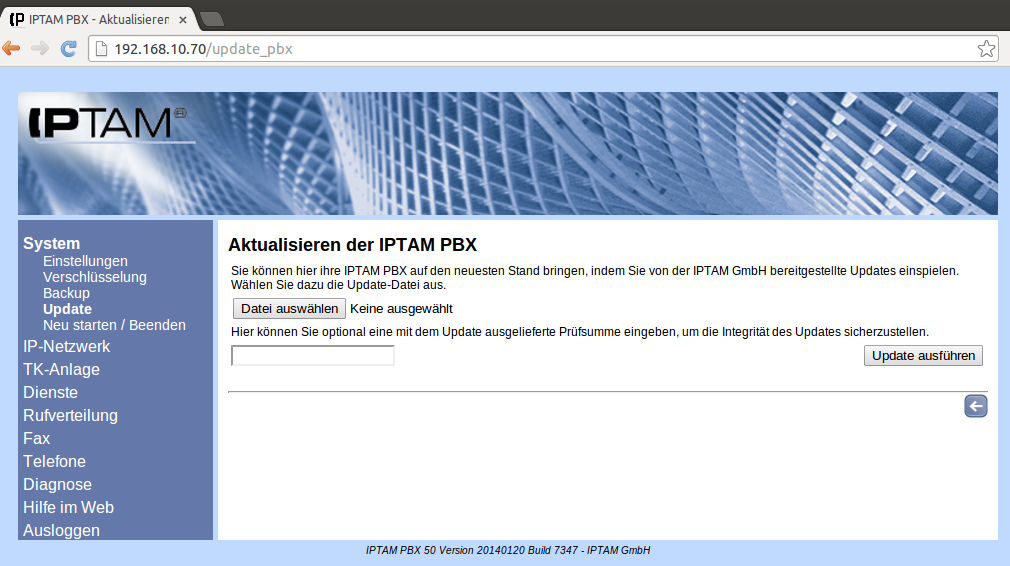This screenshot has width=1010, height=566.
Task: Click the browser back arrow
Action: (12, 48)
